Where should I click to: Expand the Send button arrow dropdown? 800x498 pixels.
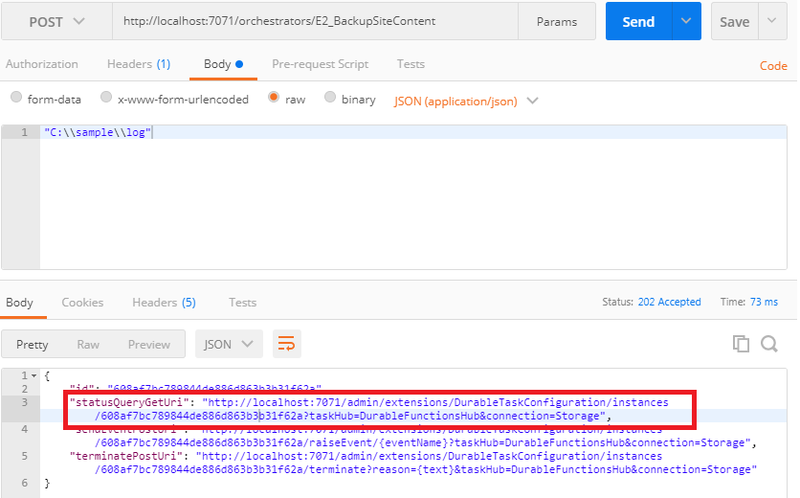point(686,21)
